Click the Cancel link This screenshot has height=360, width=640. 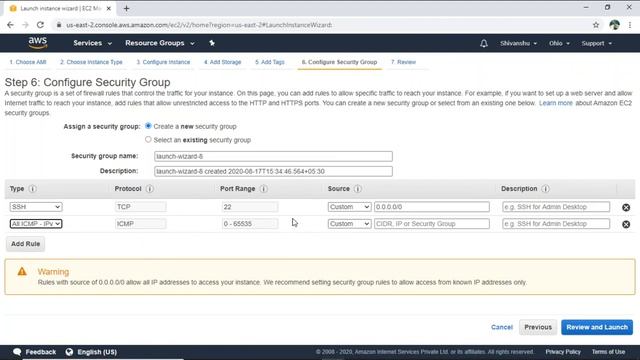point(502,327)
